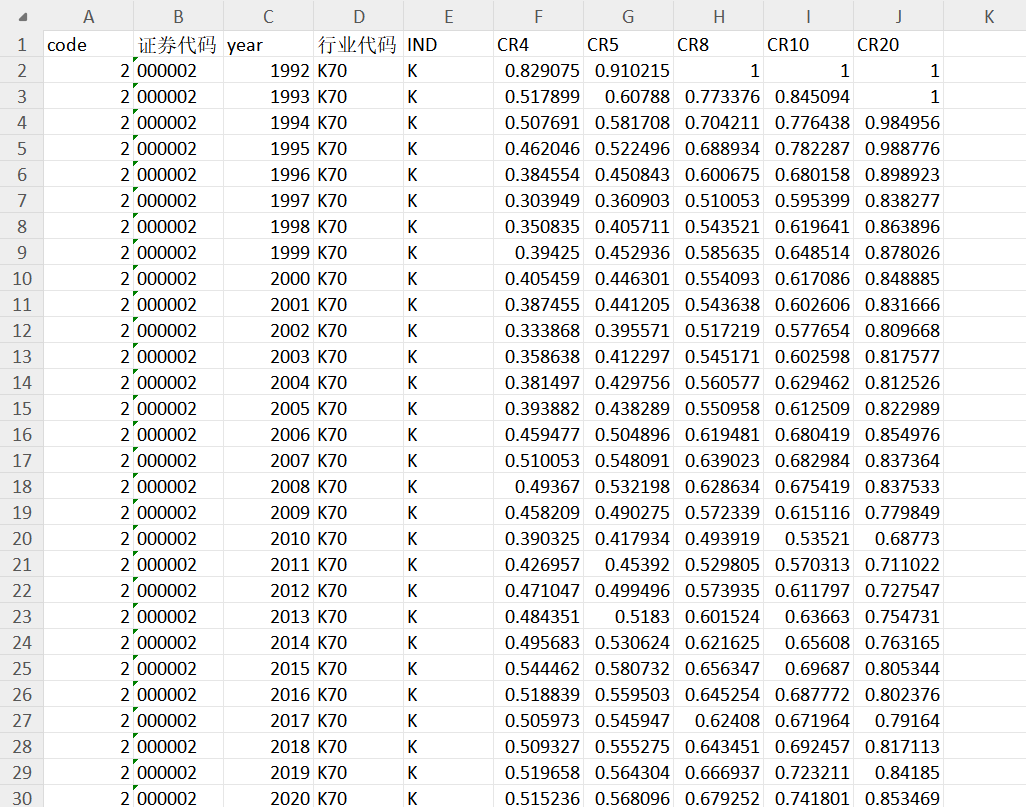
Task: Click code cell 2 in row 25
Action: coord(88,668)
